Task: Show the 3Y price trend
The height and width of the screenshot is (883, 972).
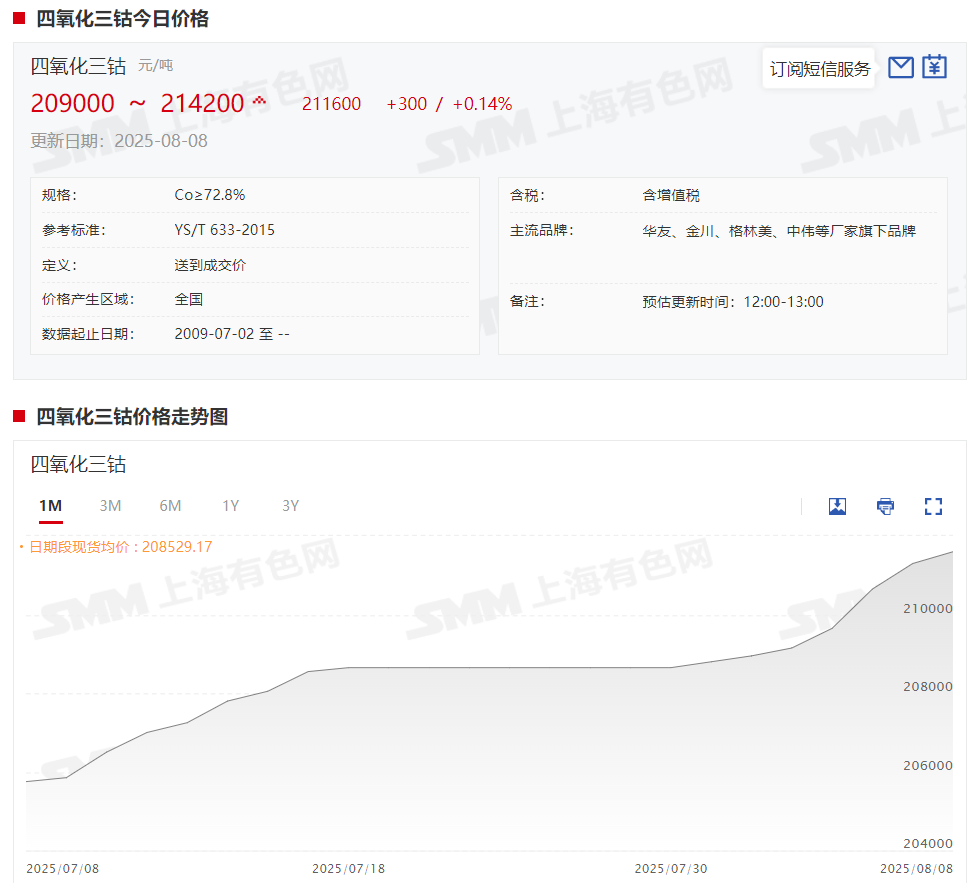Action: pos(290,506)
